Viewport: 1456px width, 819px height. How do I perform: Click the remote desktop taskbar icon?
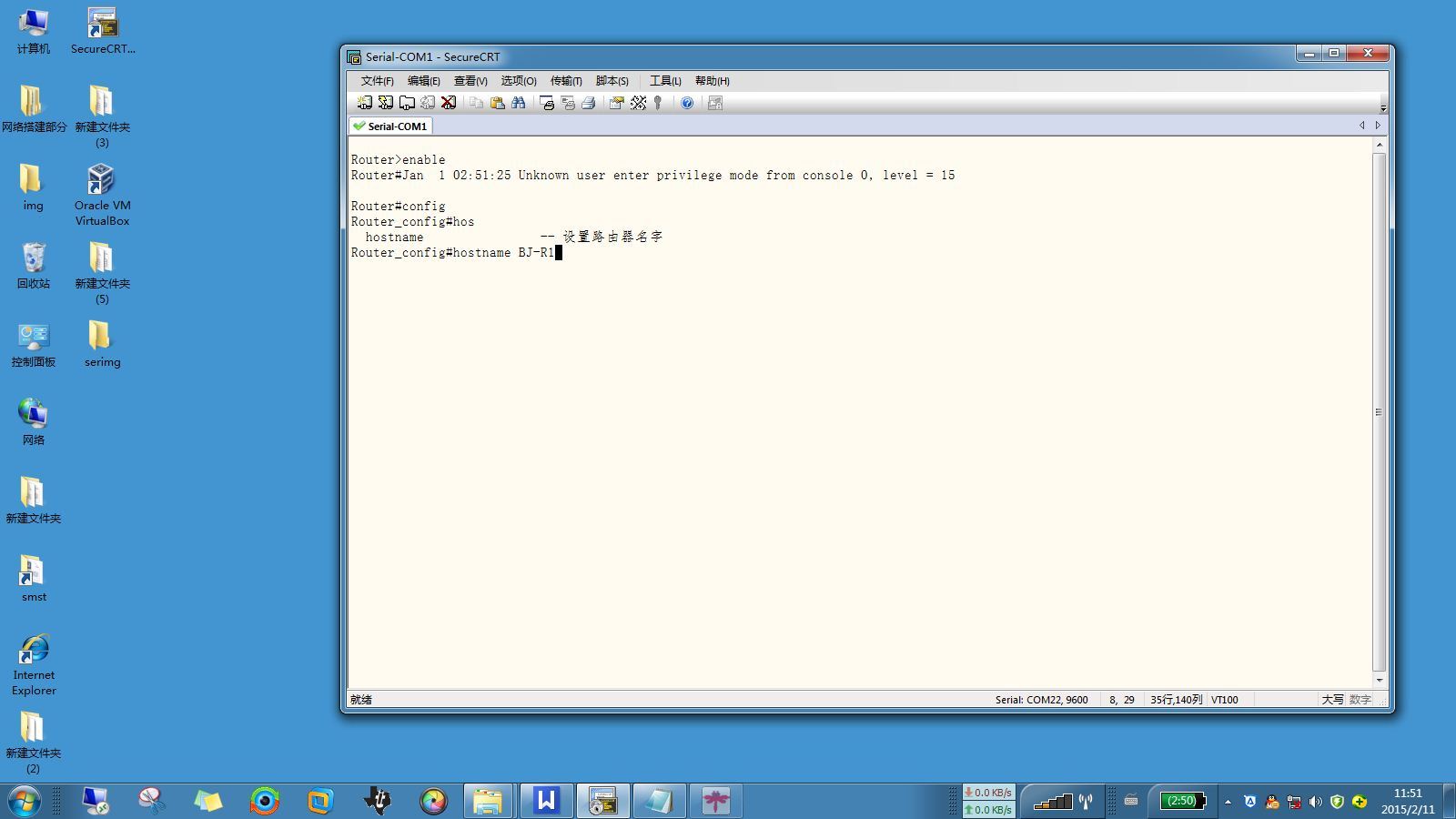click(96, 801)
